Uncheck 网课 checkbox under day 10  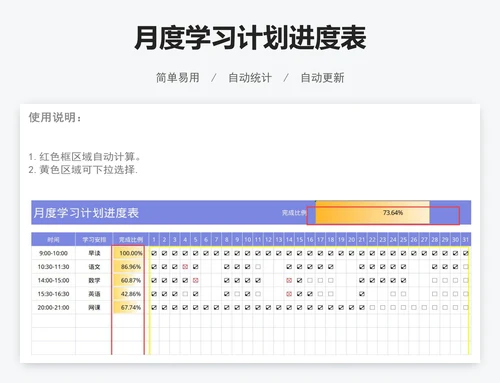247,307
